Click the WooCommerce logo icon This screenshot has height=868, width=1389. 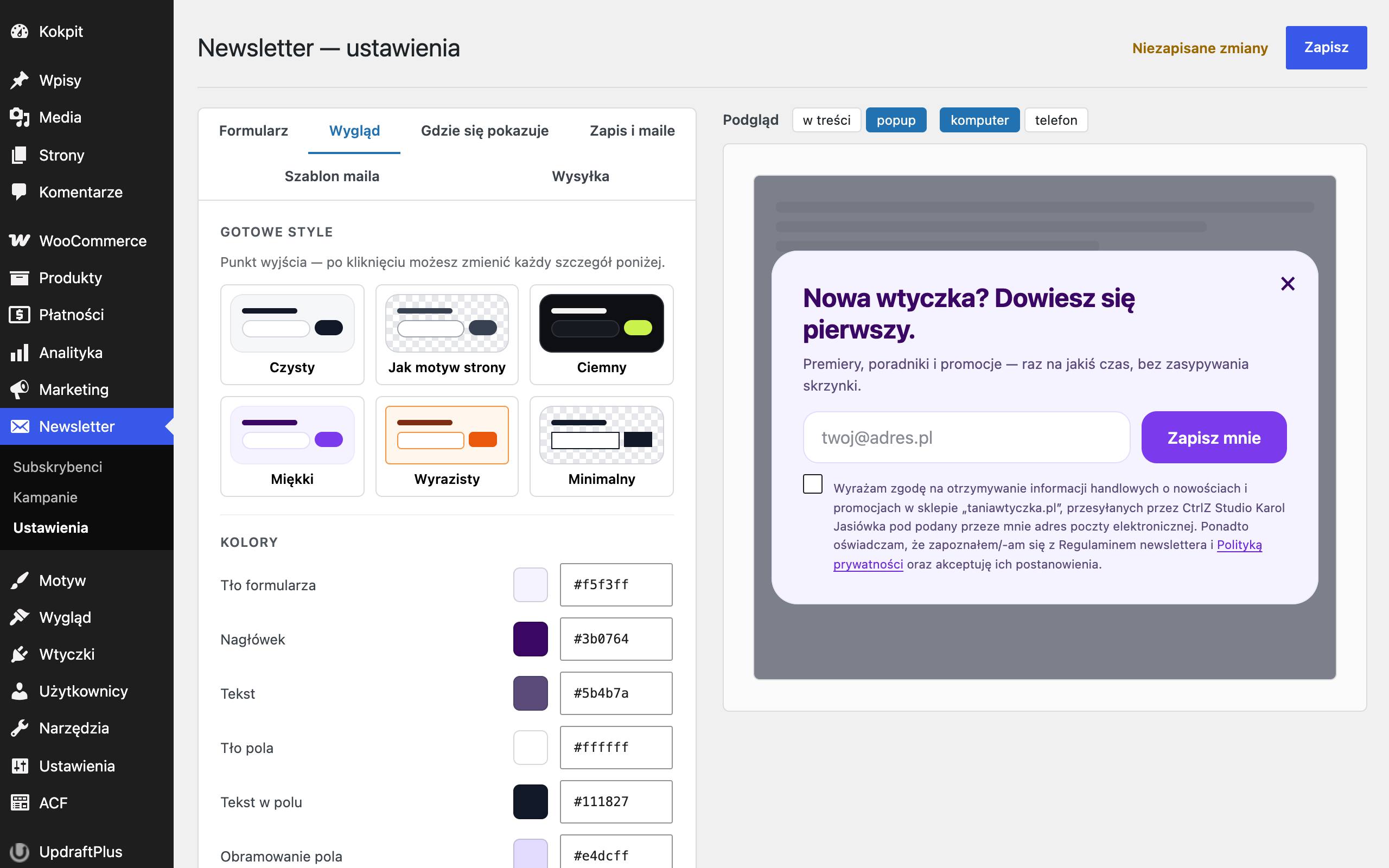(20, 240)
